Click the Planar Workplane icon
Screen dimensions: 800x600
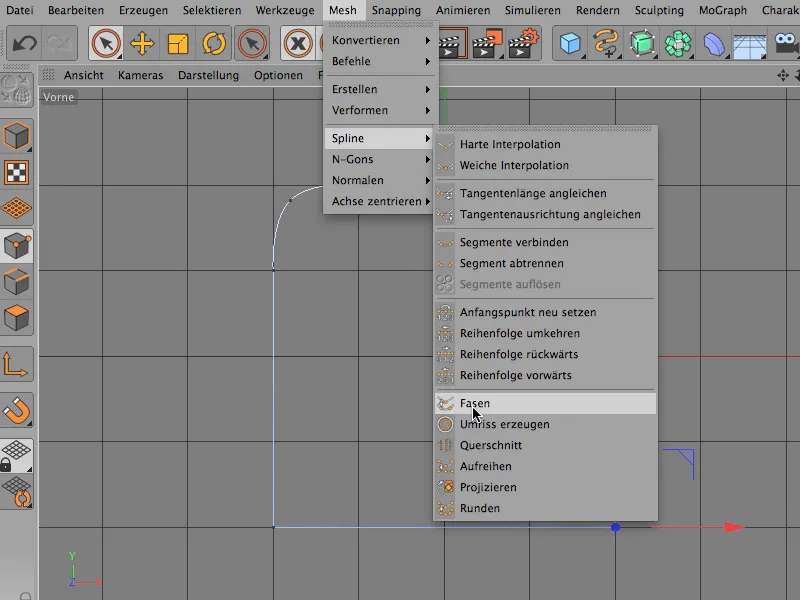(17, 492)
